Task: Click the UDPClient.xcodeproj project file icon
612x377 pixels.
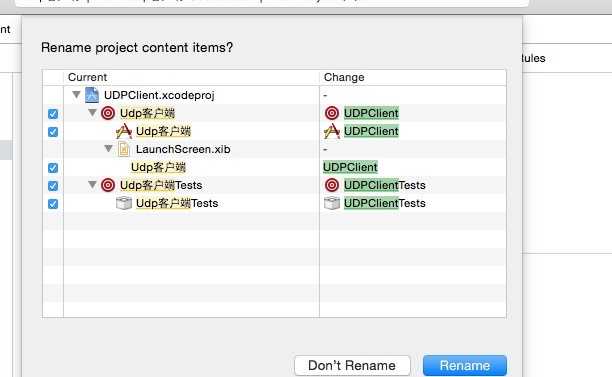Action: coord(92,95)
